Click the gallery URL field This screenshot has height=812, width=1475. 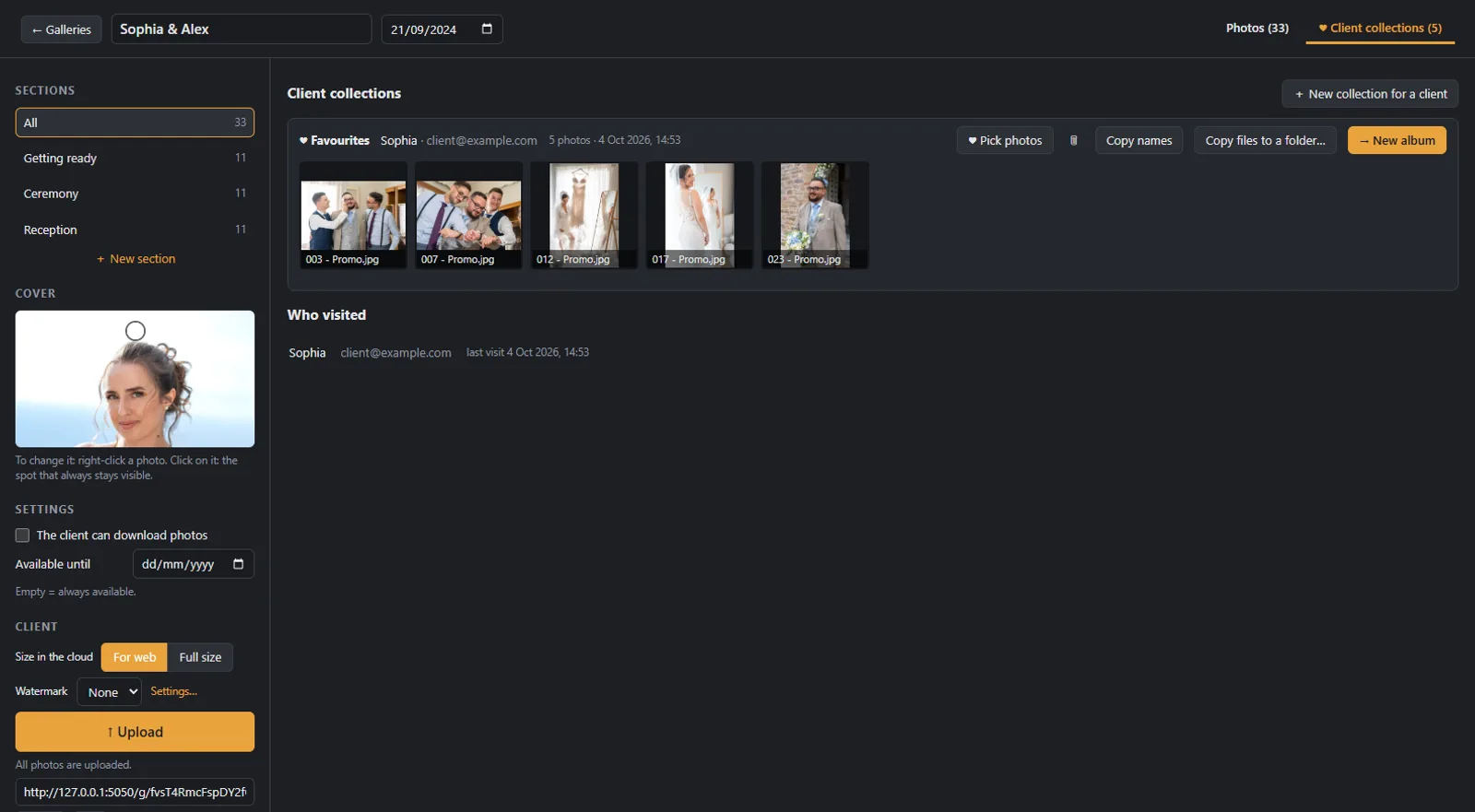(x=135, y=792)
